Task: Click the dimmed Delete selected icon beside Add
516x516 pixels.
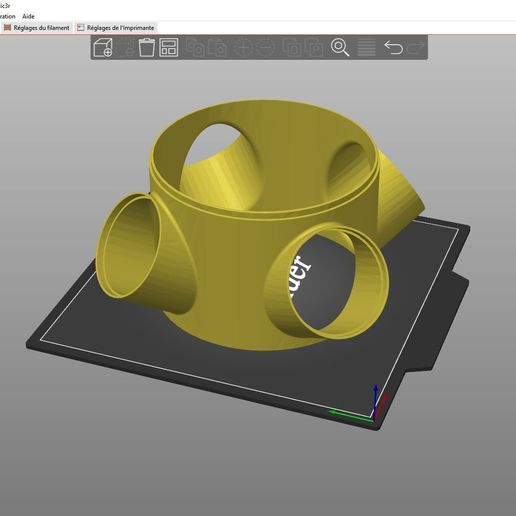Action: (125, 47)
